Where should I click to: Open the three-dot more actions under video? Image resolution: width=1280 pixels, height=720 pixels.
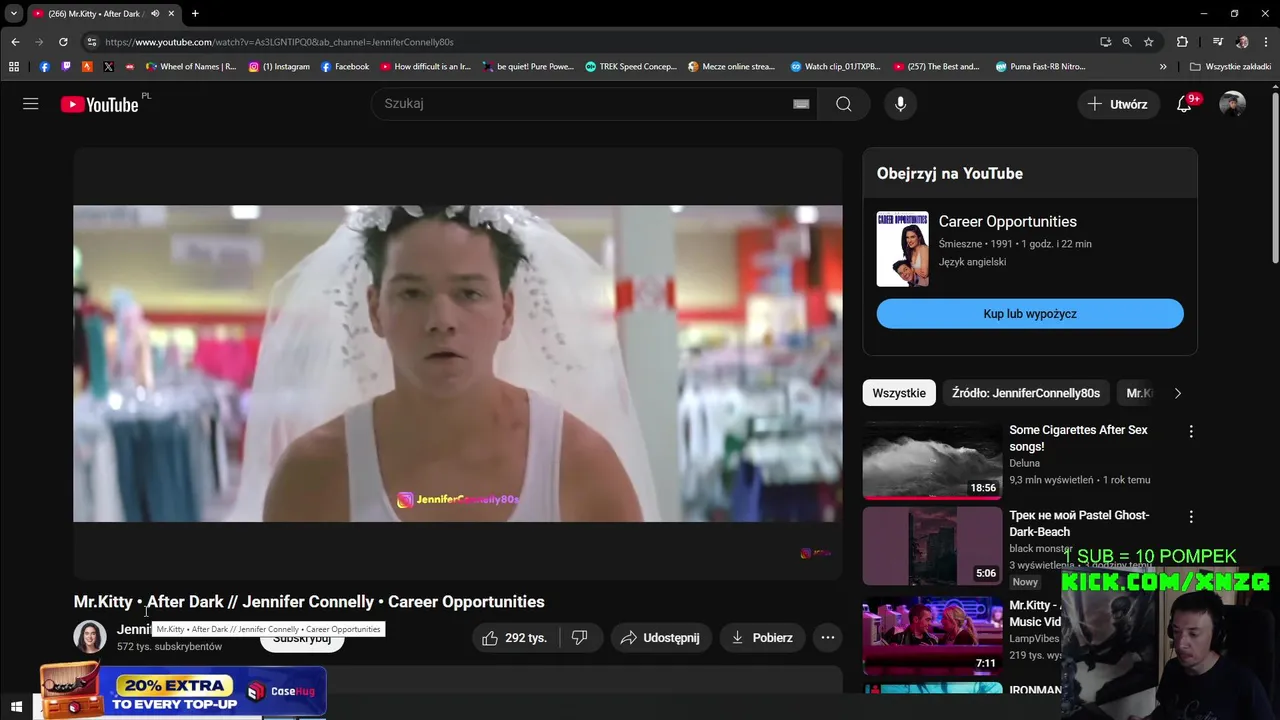pyautogui.click(x=827, y=638)
